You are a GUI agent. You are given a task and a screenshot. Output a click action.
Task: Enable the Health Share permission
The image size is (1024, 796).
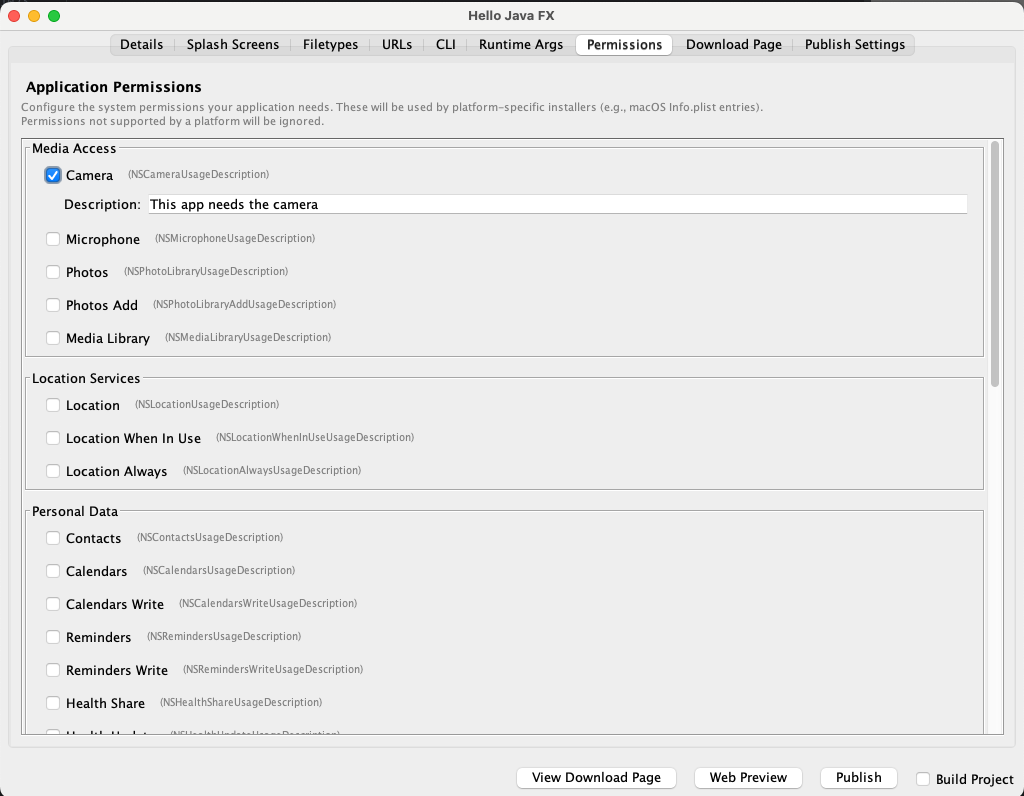[53, 703]
